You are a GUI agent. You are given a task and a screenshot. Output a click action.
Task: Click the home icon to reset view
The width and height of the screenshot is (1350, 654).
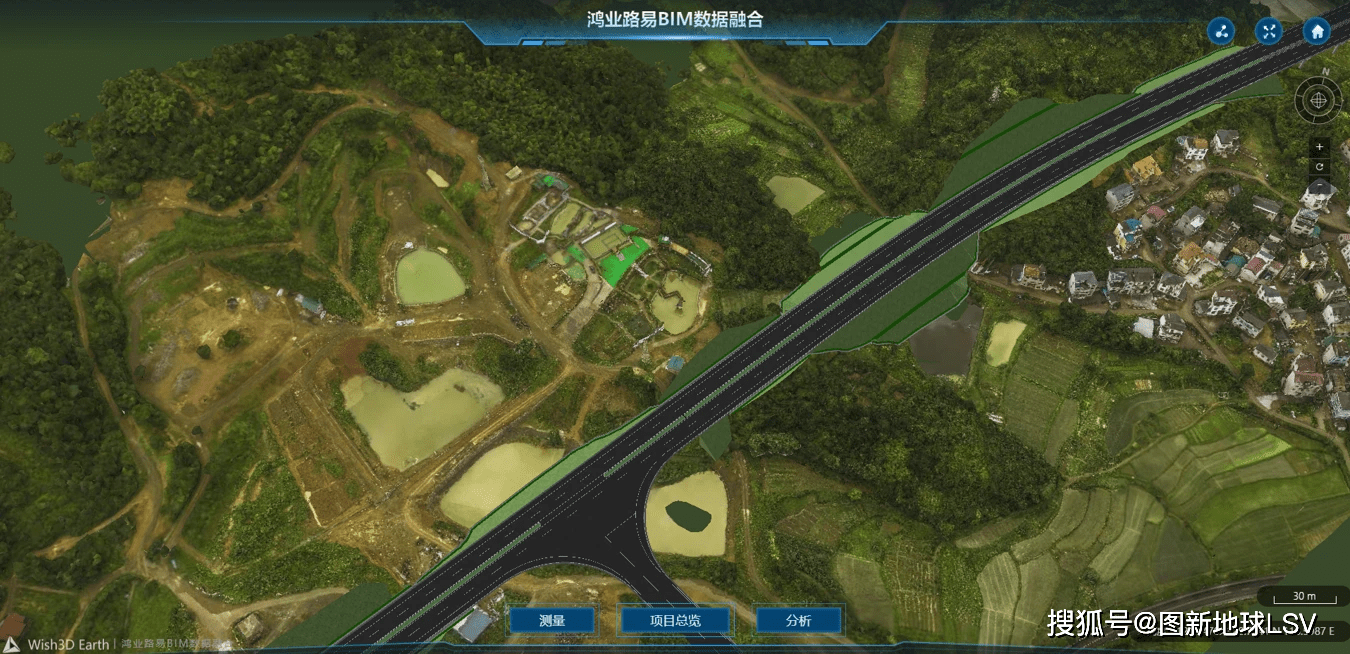tap(1317, 31)
